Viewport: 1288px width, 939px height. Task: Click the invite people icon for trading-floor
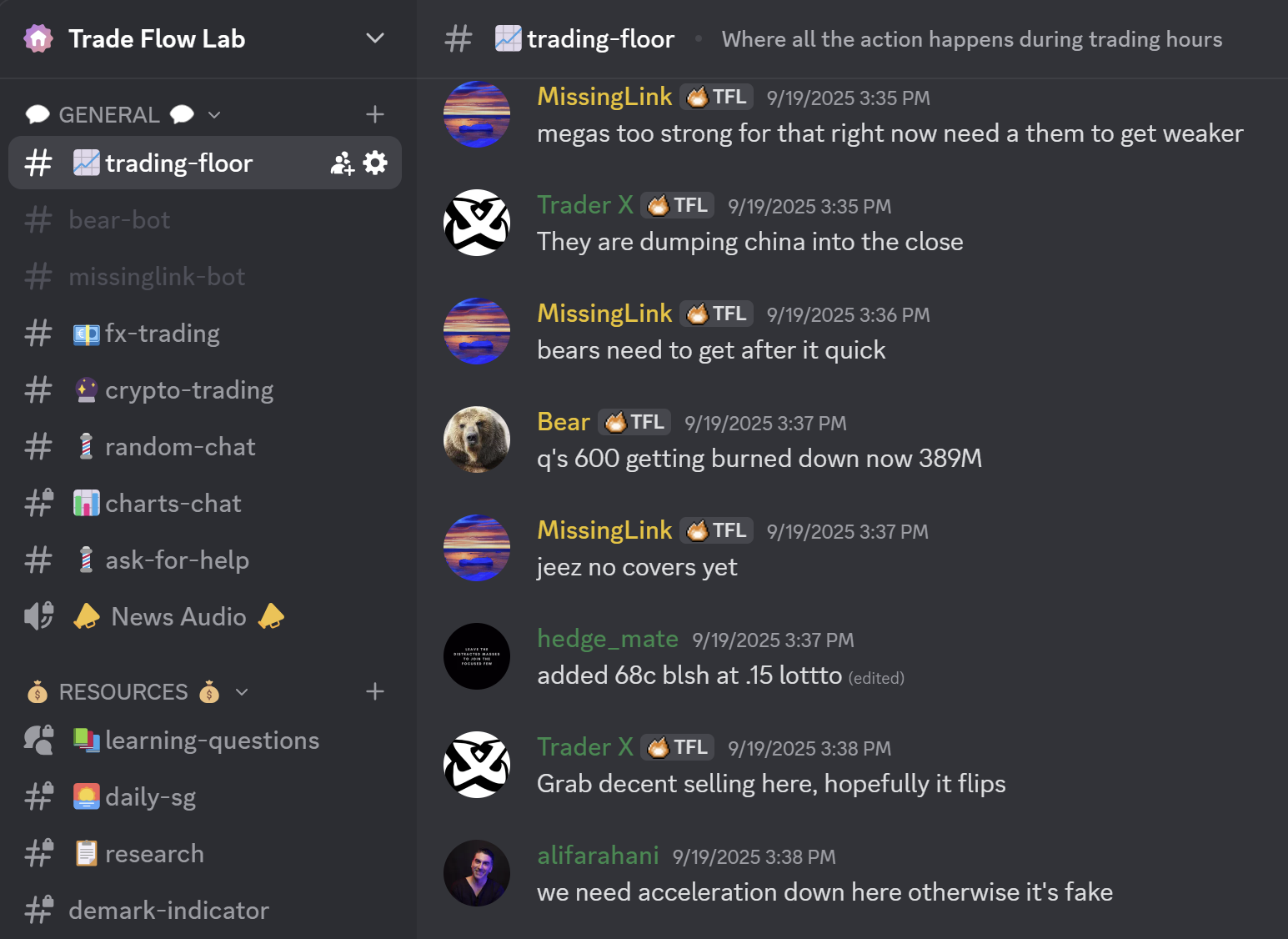click(x=342, y=163)
